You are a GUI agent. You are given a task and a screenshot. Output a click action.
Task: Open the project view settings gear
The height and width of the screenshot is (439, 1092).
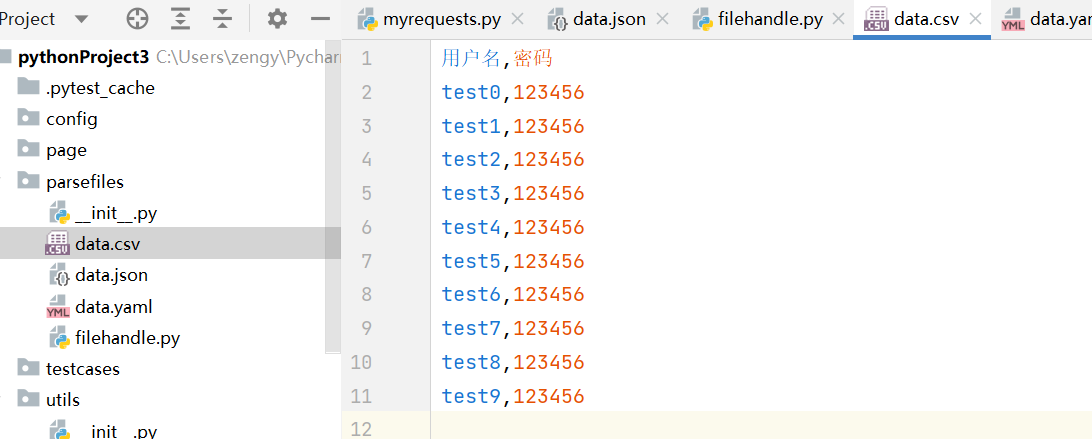click(277, 20)
